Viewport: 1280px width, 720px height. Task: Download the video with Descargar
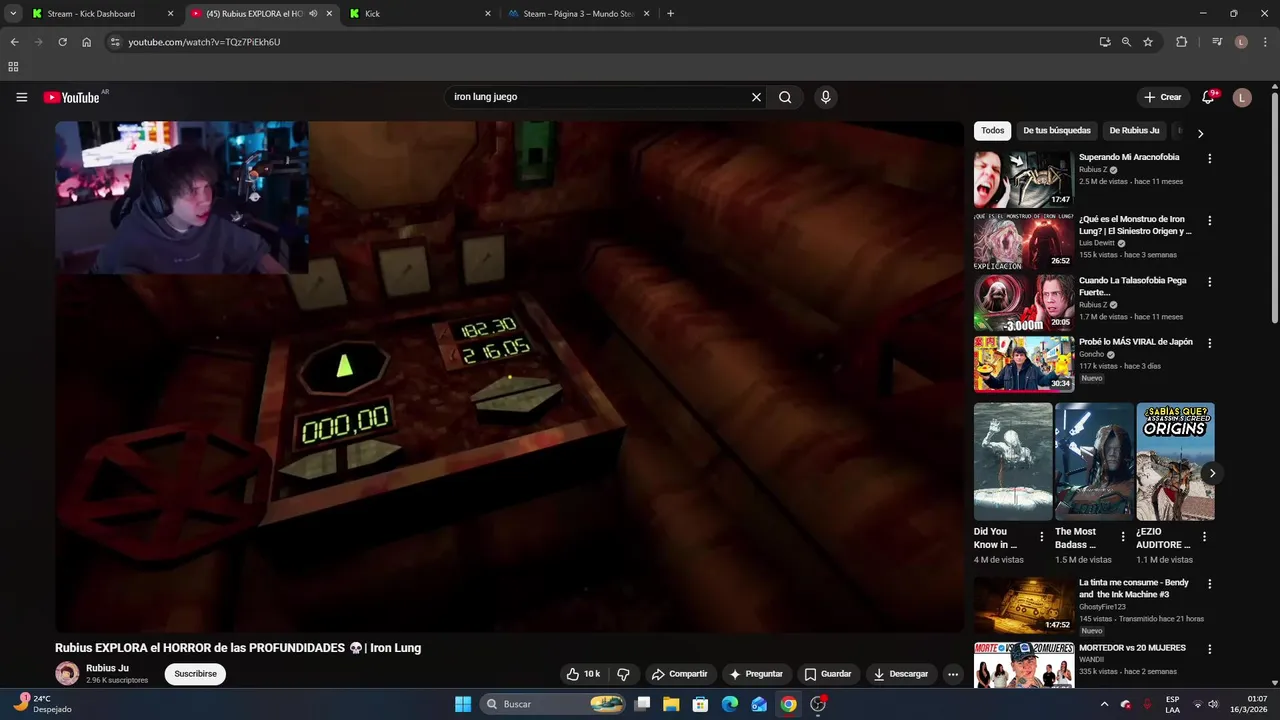point(901,674)
